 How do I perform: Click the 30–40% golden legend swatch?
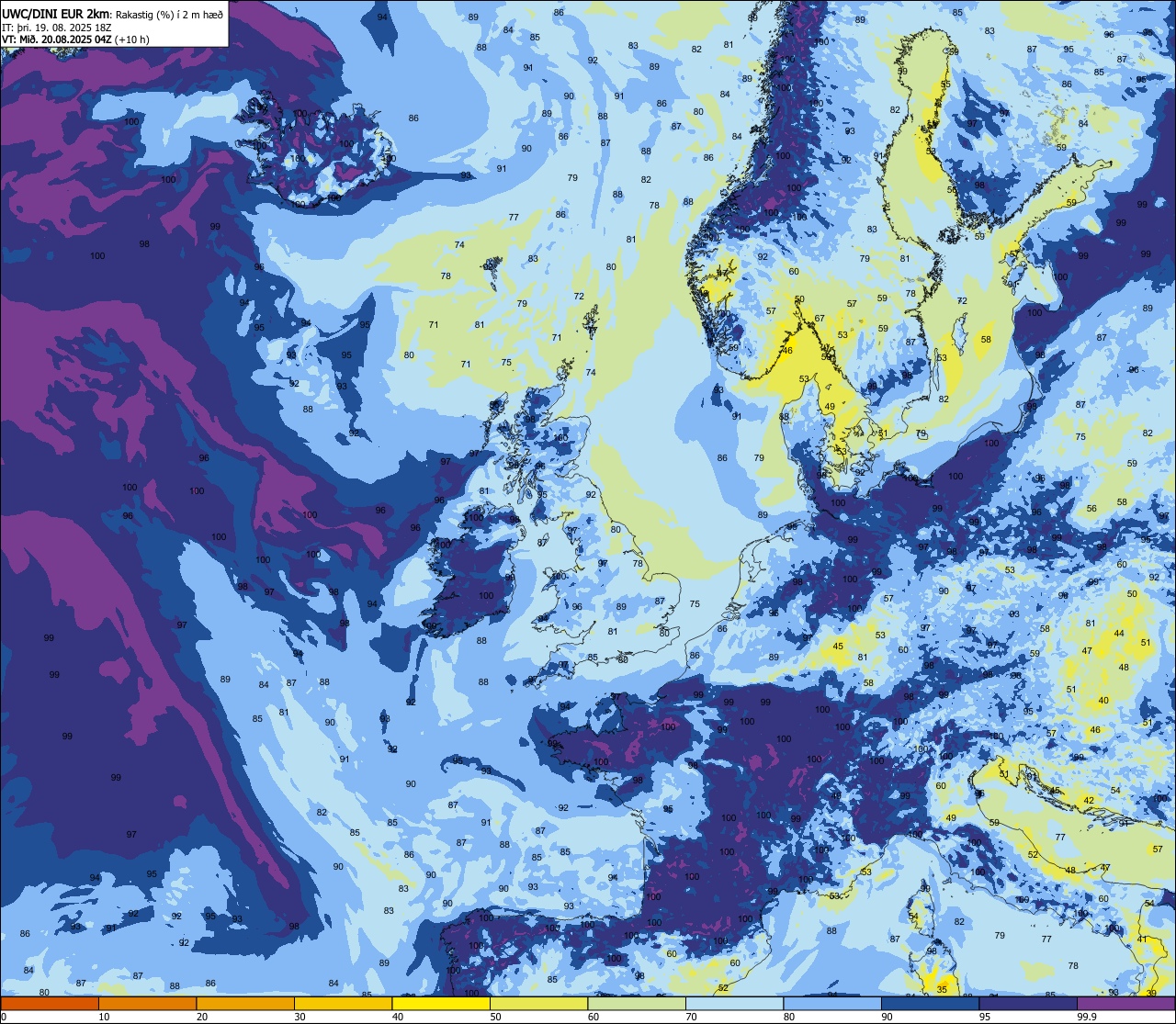[343, 1003]
